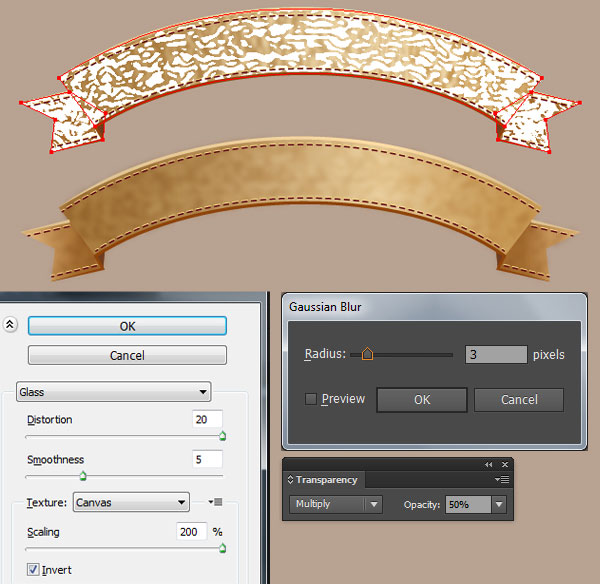Toggle the Invert checkbox

pyautogui.click(x=33, y=569)
